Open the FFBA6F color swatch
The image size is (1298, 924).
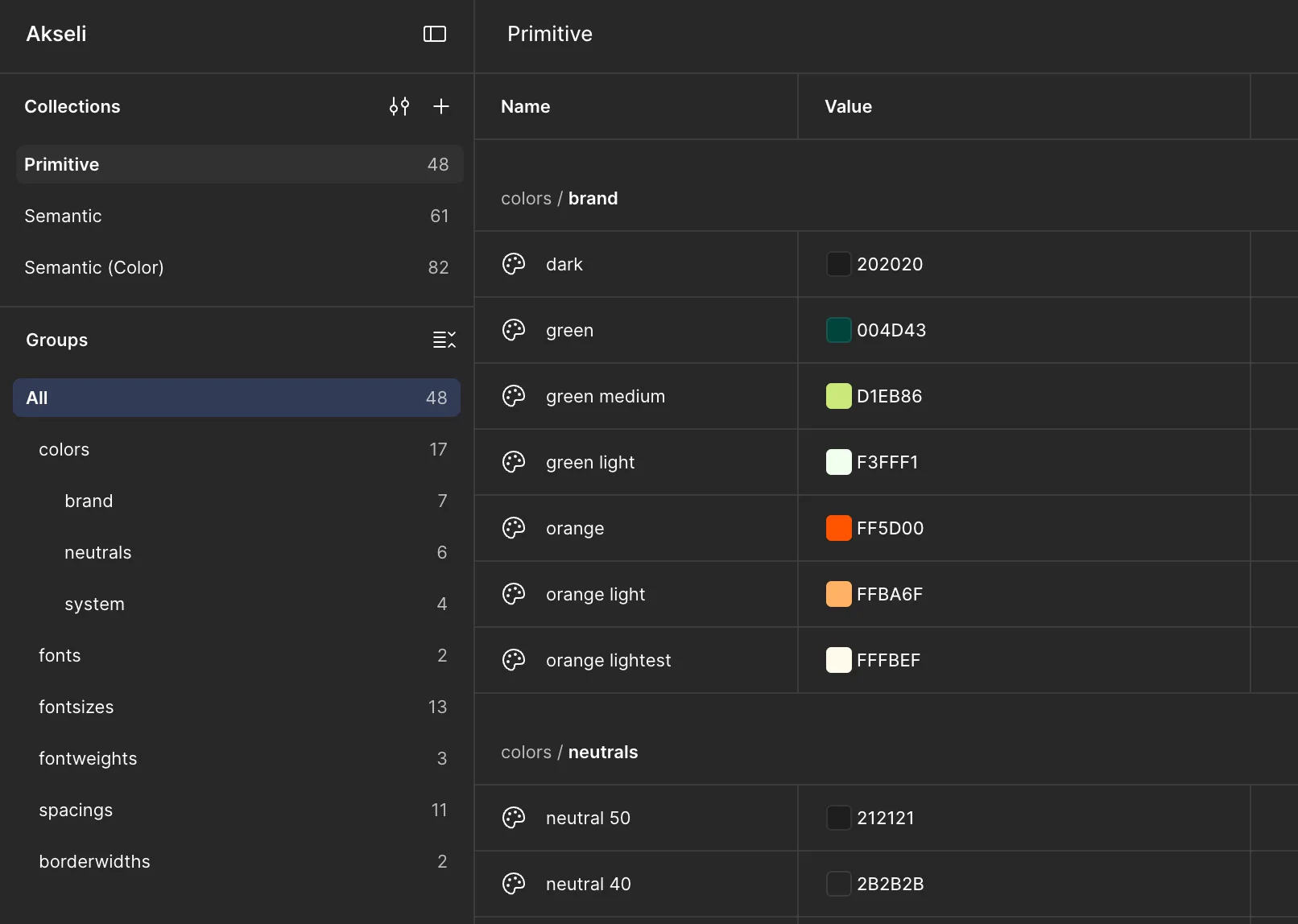839,594
